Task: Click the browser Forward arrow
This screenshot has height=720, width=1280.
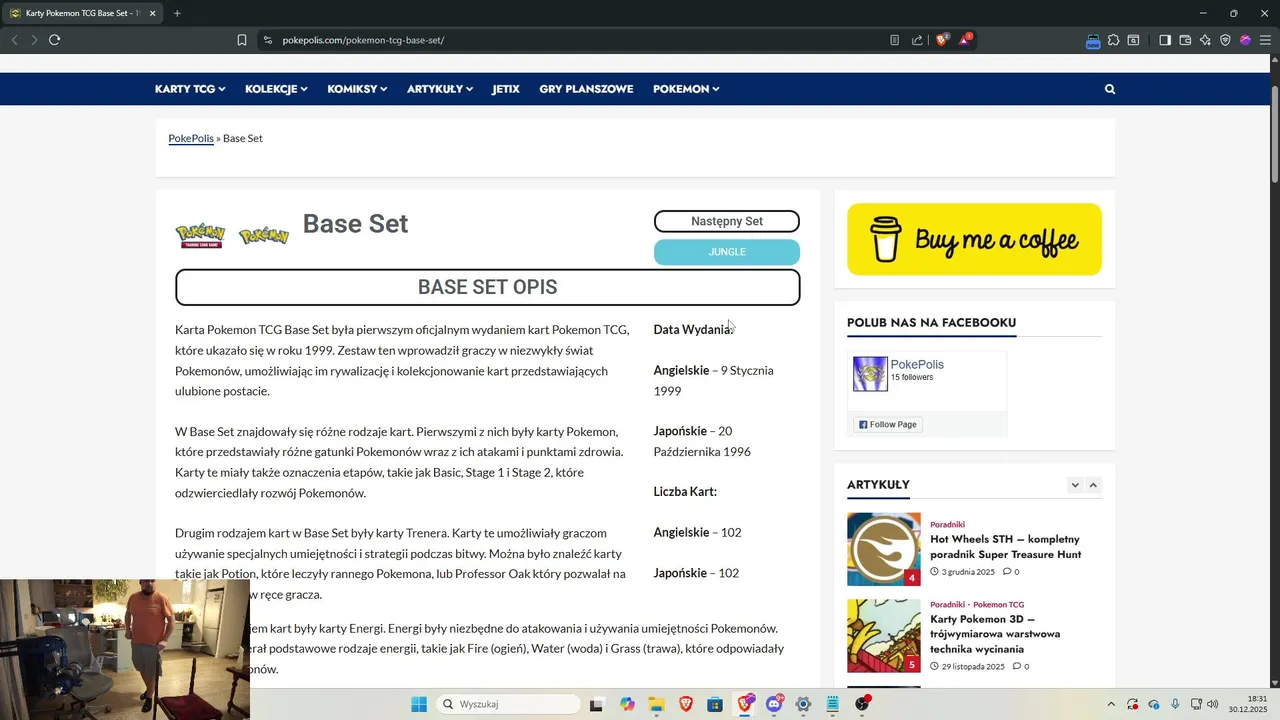Action: tap(34, 40)
